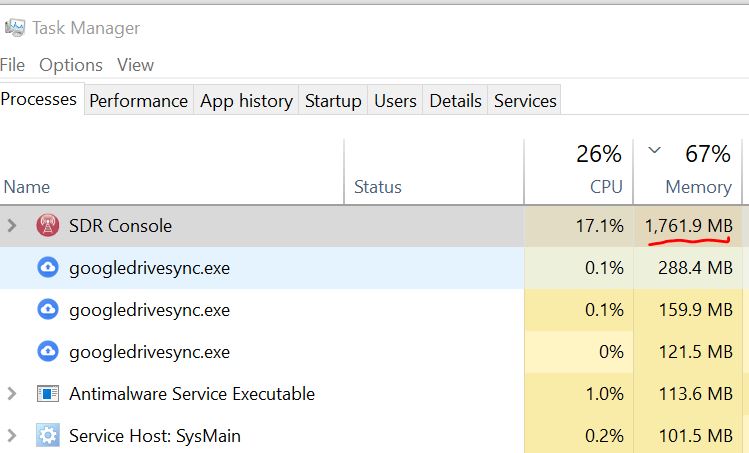This screenshot has width=749, height=453.
Task: Expand the SDR Console process group
Action: (12, 226)
